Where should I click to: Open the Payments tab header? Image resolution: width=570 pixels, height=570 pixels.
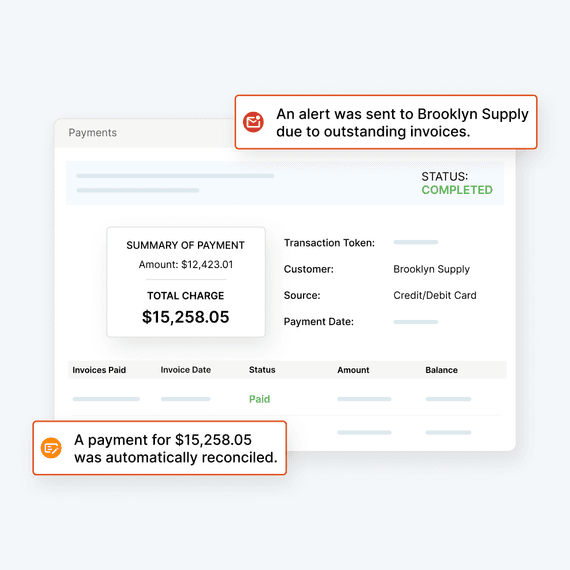point(93,133)
